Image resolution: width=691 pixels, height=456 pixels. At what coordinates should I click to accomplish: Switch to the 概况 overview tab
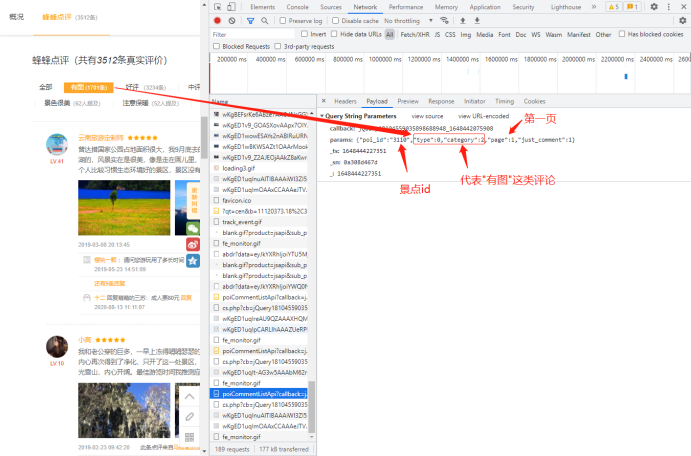click(x=16, y=17)
